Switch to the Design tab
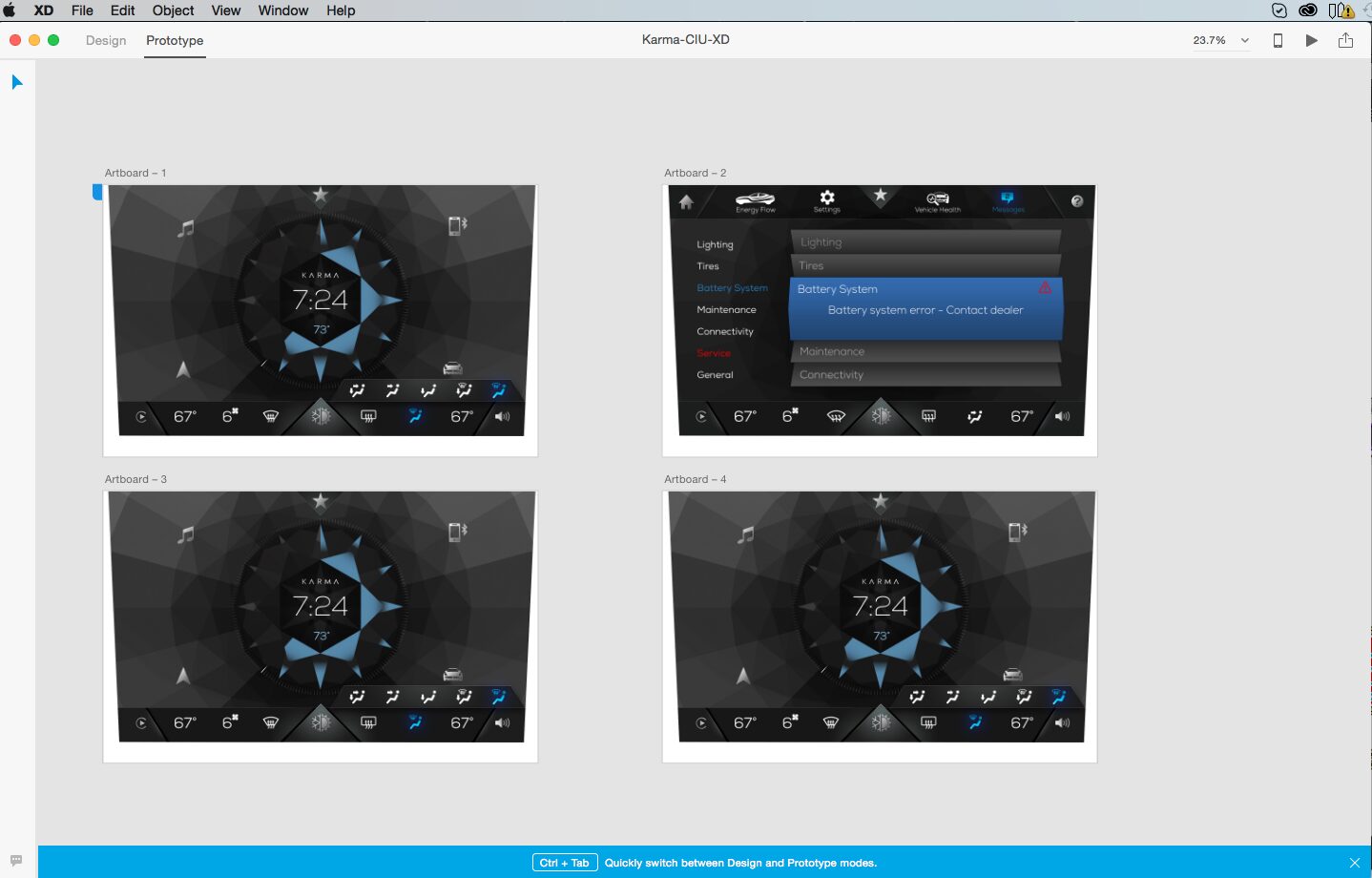Viewport: 1372px width, 878px height. [x=106, y=40]
